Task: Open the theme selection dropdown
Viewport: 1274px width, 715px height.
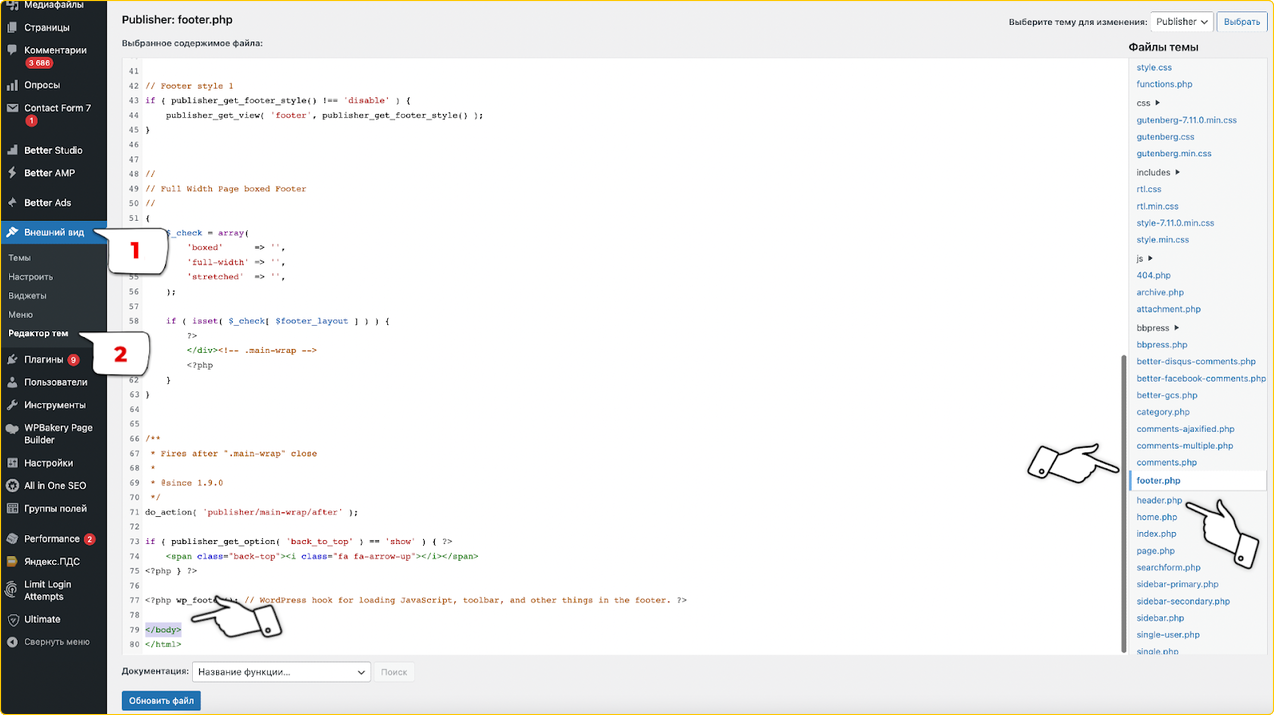Action: tap(1181, 21)
